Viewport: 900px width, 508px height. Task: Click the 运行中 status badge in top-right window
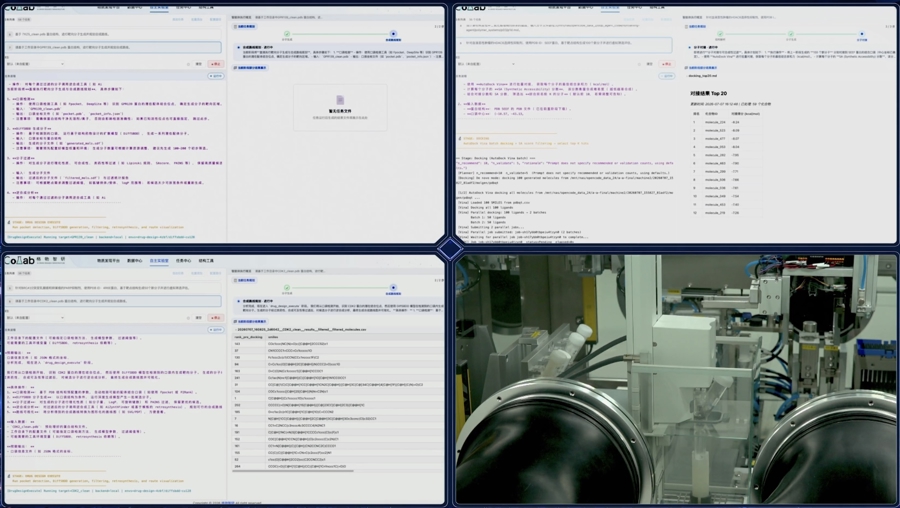[666, 76]
